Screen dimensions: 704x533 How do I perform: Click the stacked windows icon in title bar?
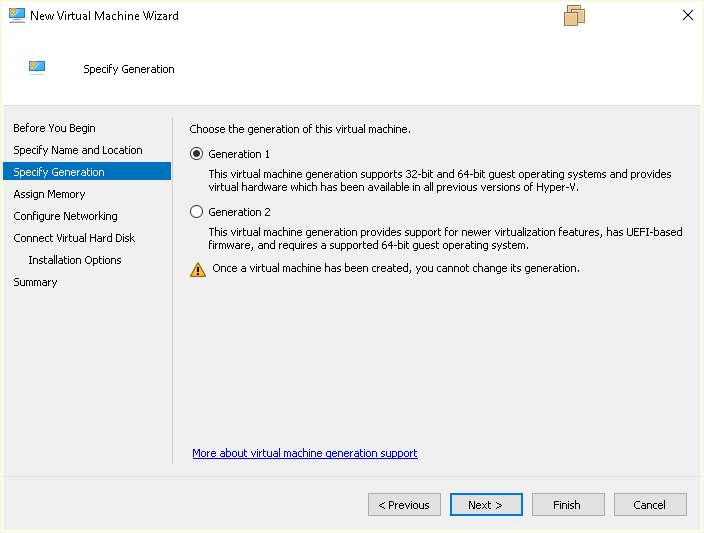click(x=574, y=16)
